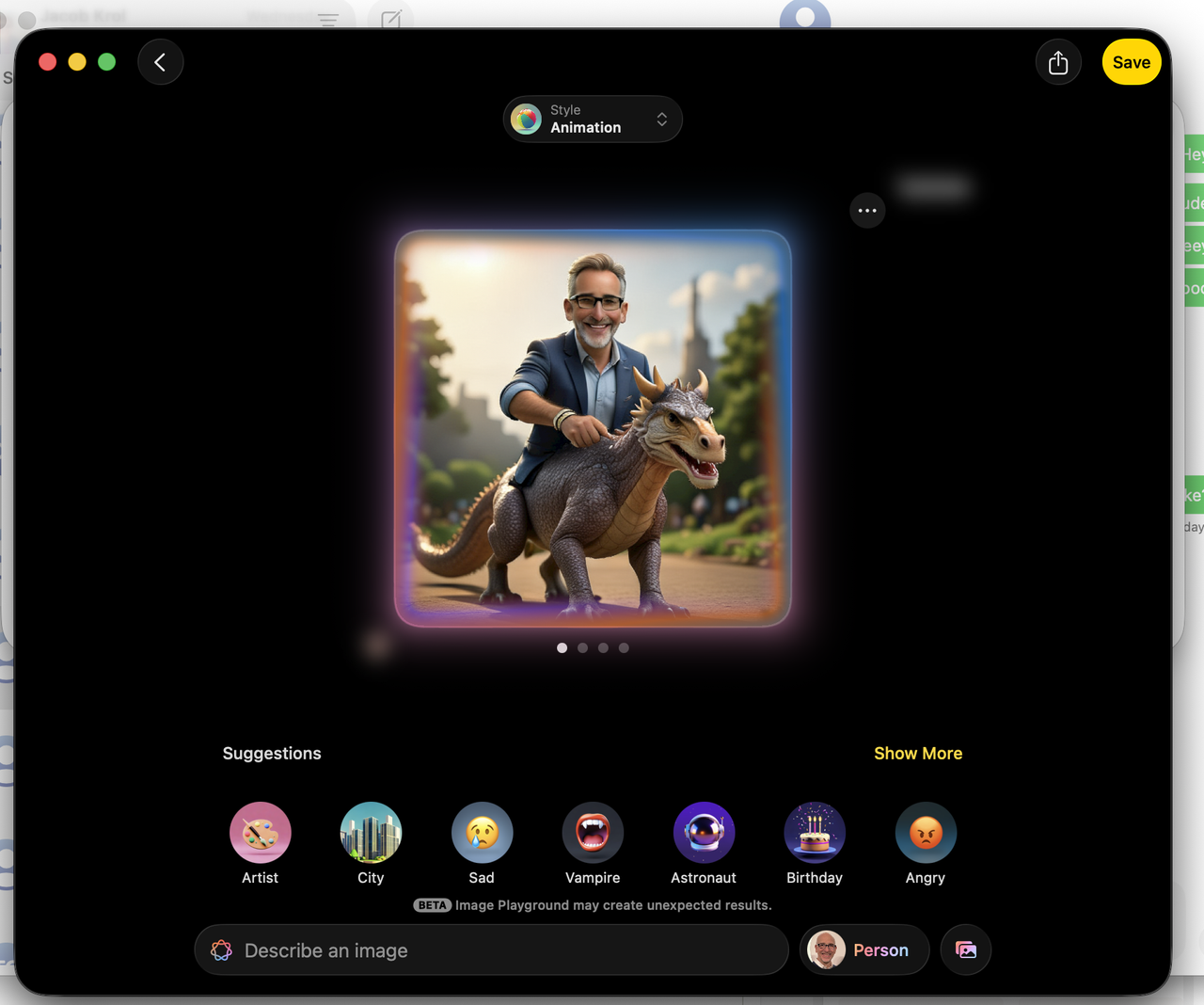Pick the Vampire suggestion icon
This screenshot has width=1204, height=1005.
tap(593, 832)
